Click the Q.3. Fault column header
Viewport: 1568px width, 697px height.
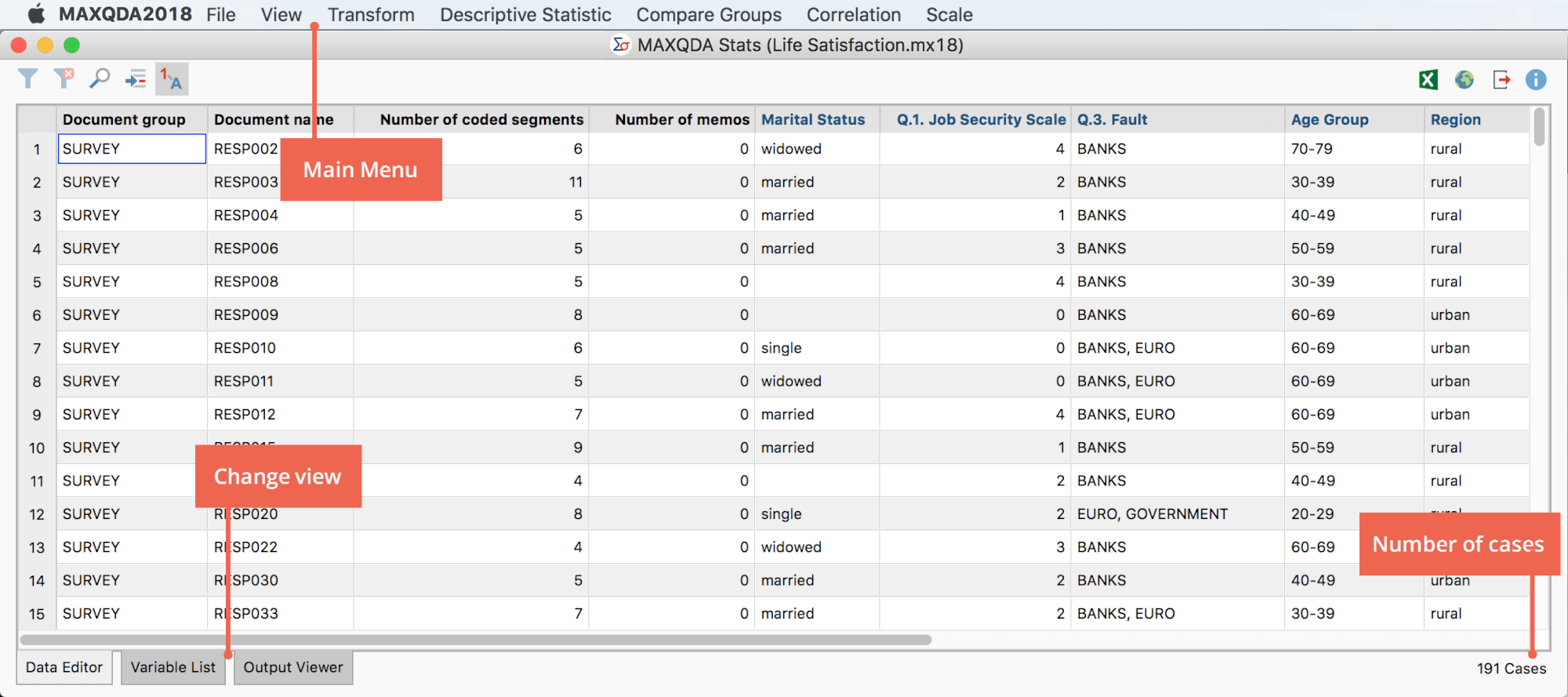(1178, 119)
